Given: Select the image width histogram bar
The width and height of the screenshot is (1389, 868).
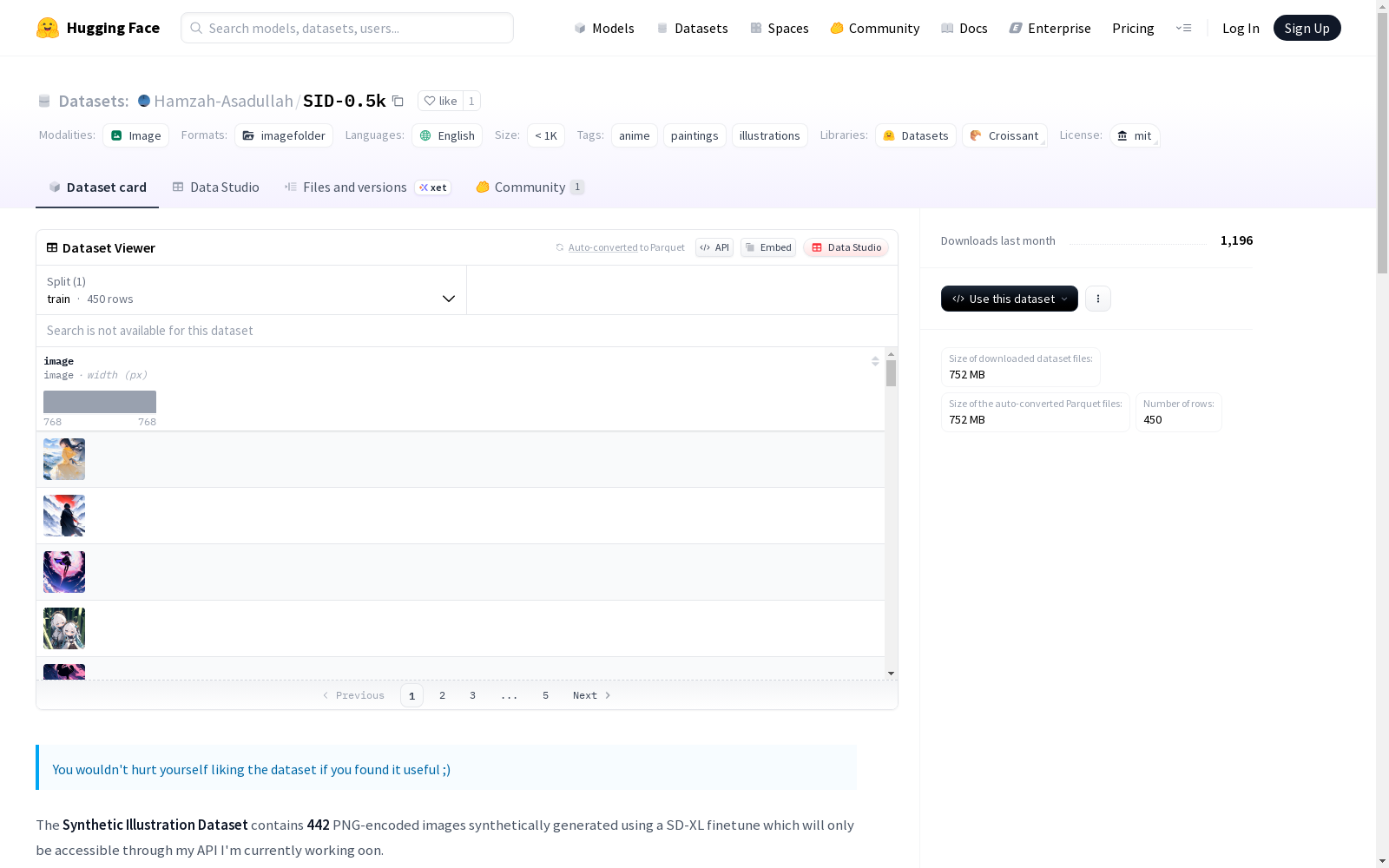Looking at the screenshot, I should pyautogui.click(x=100, y=402).
